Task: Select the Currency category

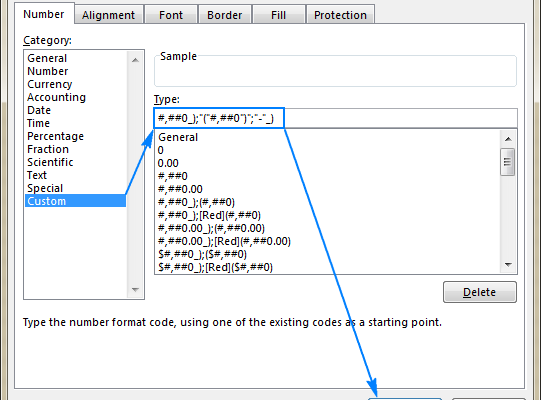Action: [x=75, y=84]
